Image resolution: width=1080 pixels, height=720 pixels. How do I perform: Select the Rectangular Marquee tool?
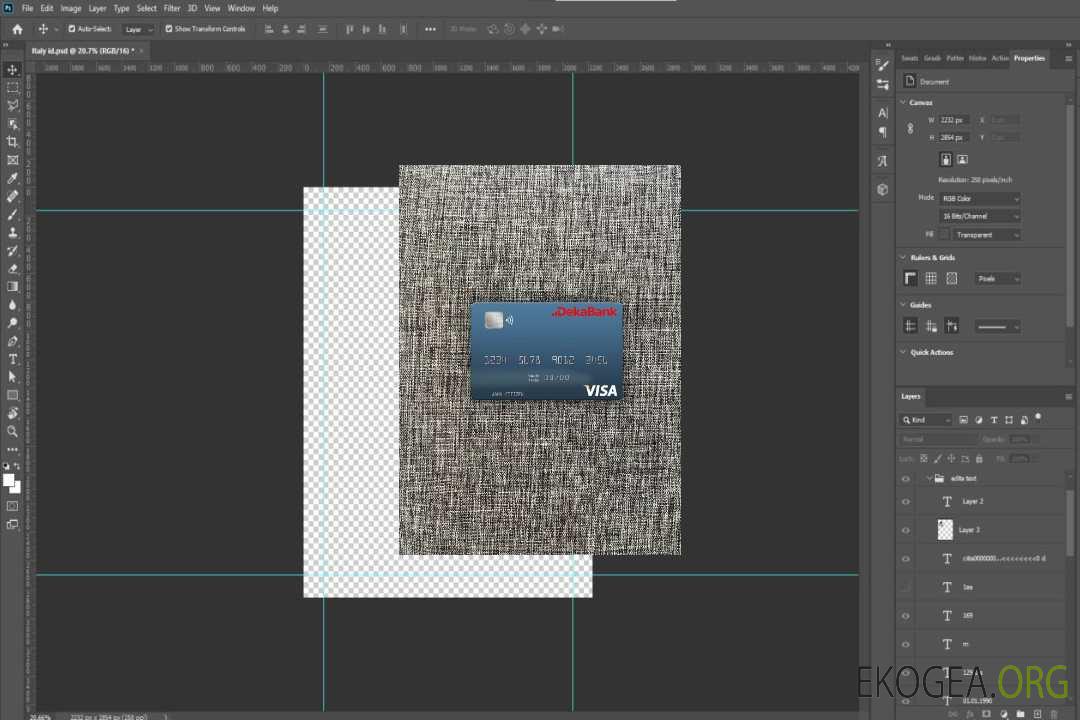(13, 87)
